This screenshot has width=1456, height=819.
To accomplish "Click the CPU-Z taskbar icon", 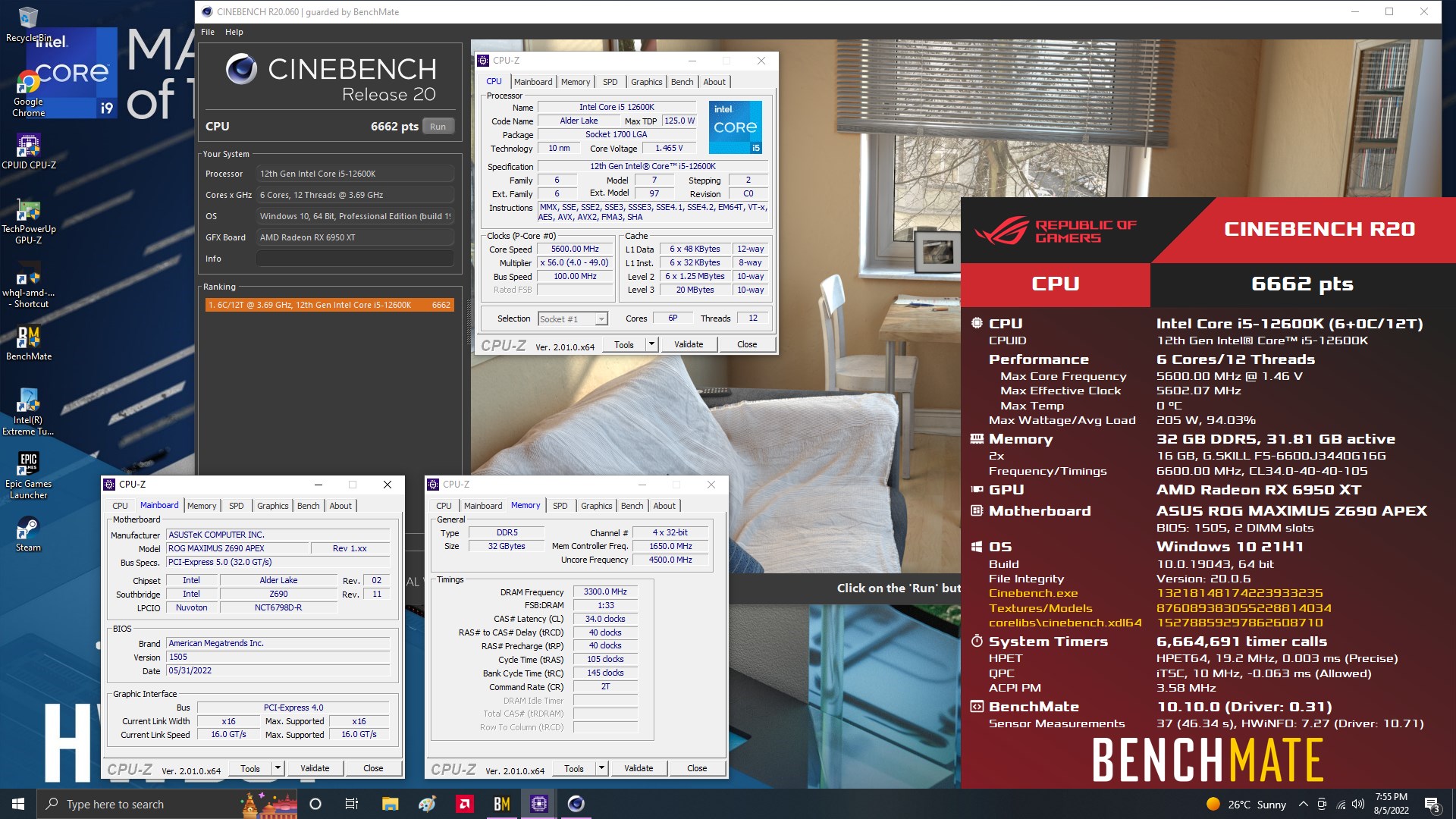I will click(538, 804).
